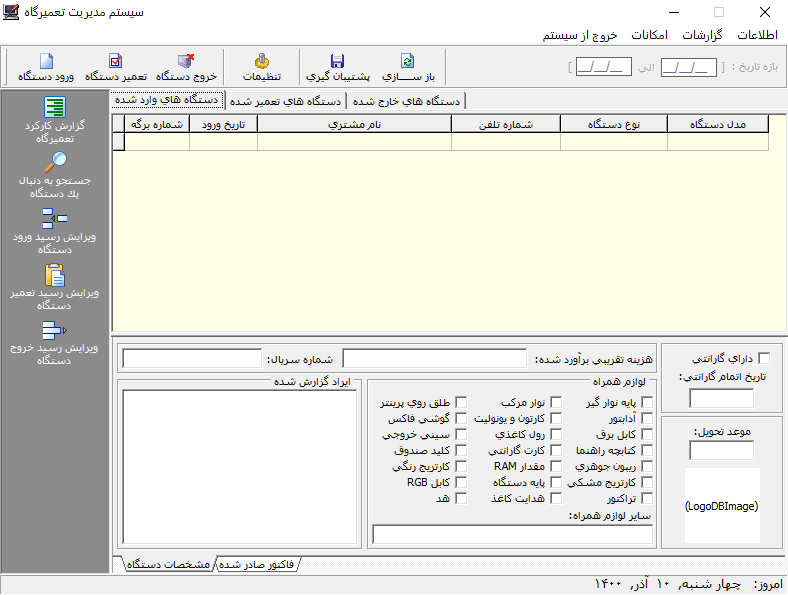788x595 pixels.
Task: Tick the کارت گارانتی checkbox
Action: (555, 451)
